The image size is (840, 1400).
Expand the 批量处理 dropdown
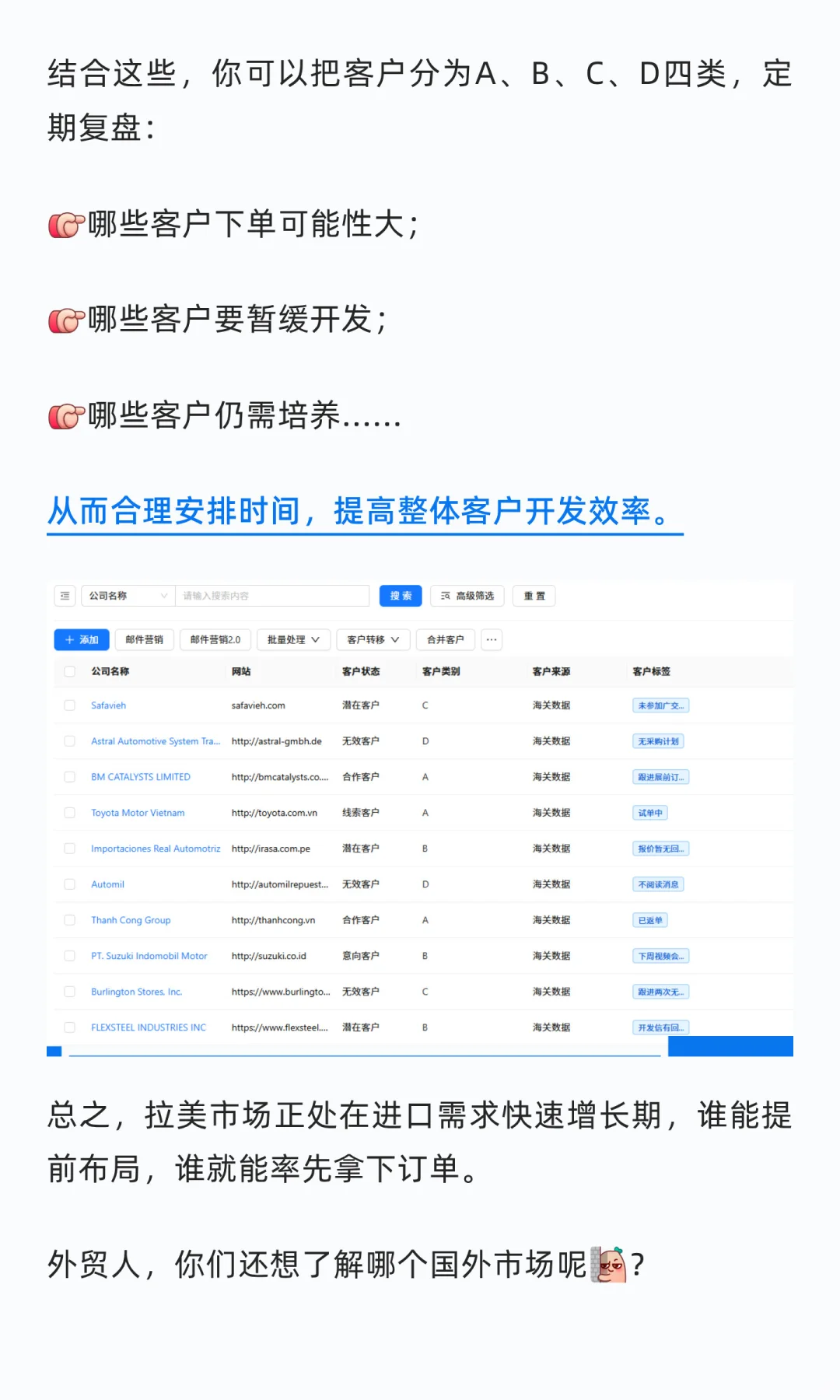point(294,639)
